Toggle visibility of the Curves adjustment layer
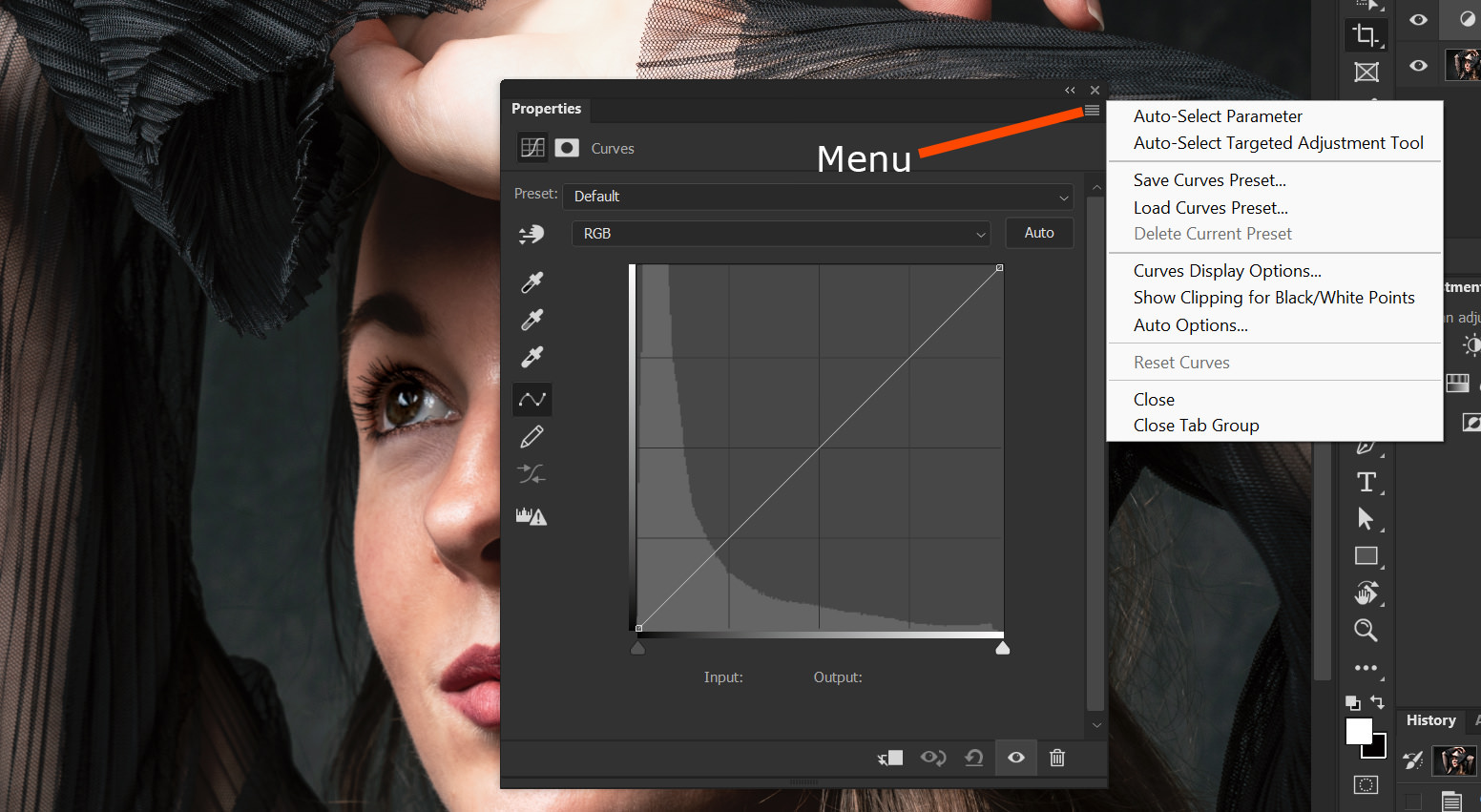This screenshot has width=1481, height=812. (x=1015, y=757)
